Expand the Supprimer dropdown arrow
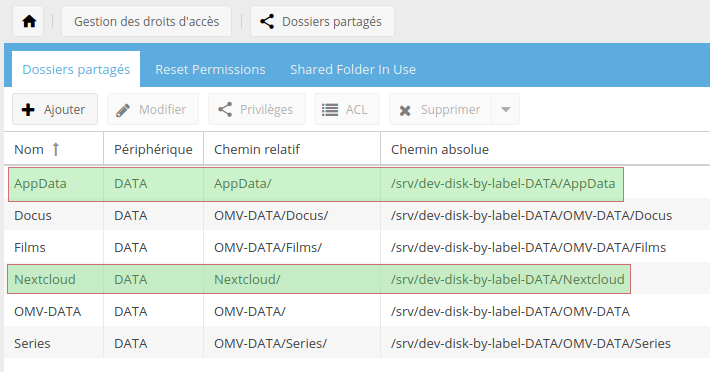The image size is (710, 372). [506, 110]
